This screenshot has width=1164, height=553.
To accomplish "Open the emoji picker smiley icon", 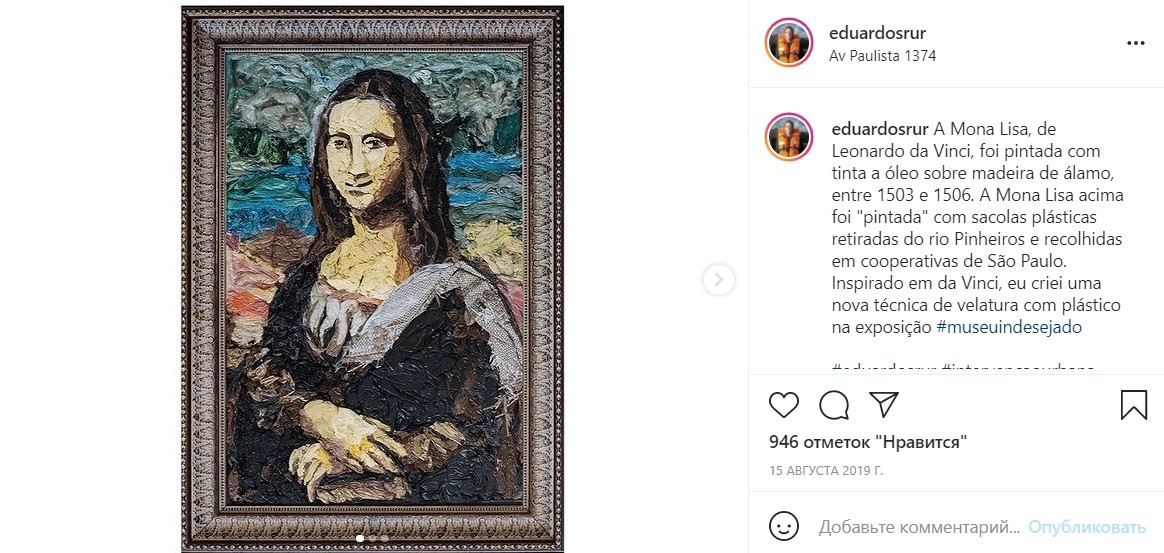I will [784, 526].
